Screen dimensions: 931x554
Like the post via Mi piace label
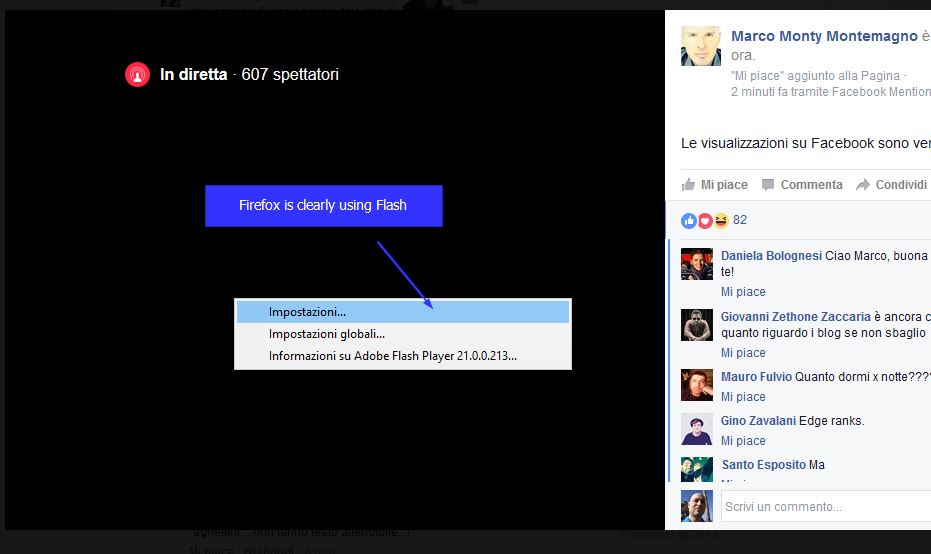(724, 185)
